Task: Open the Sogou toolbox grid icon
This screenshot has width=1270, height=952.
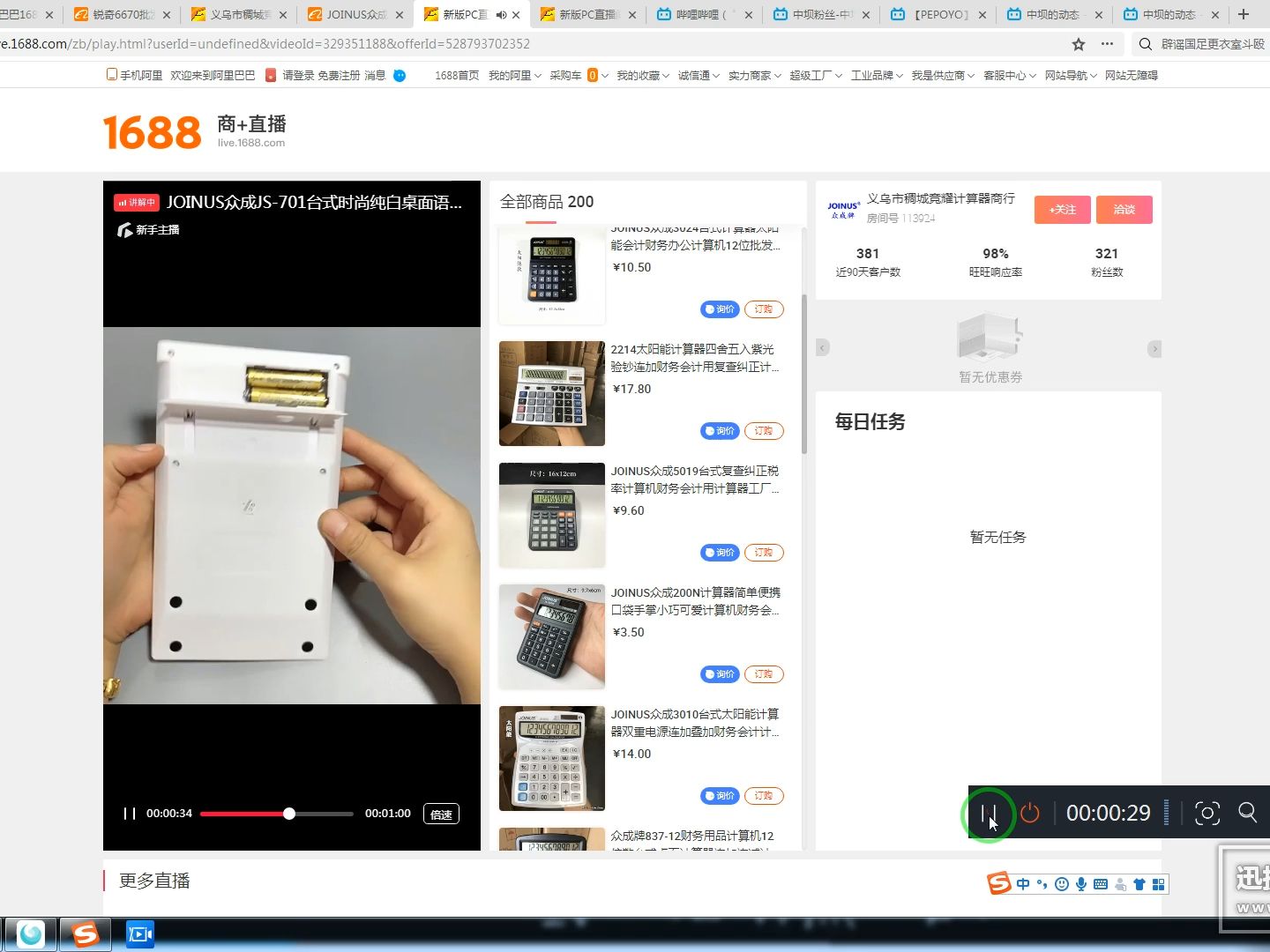Action: (1159, 884)
